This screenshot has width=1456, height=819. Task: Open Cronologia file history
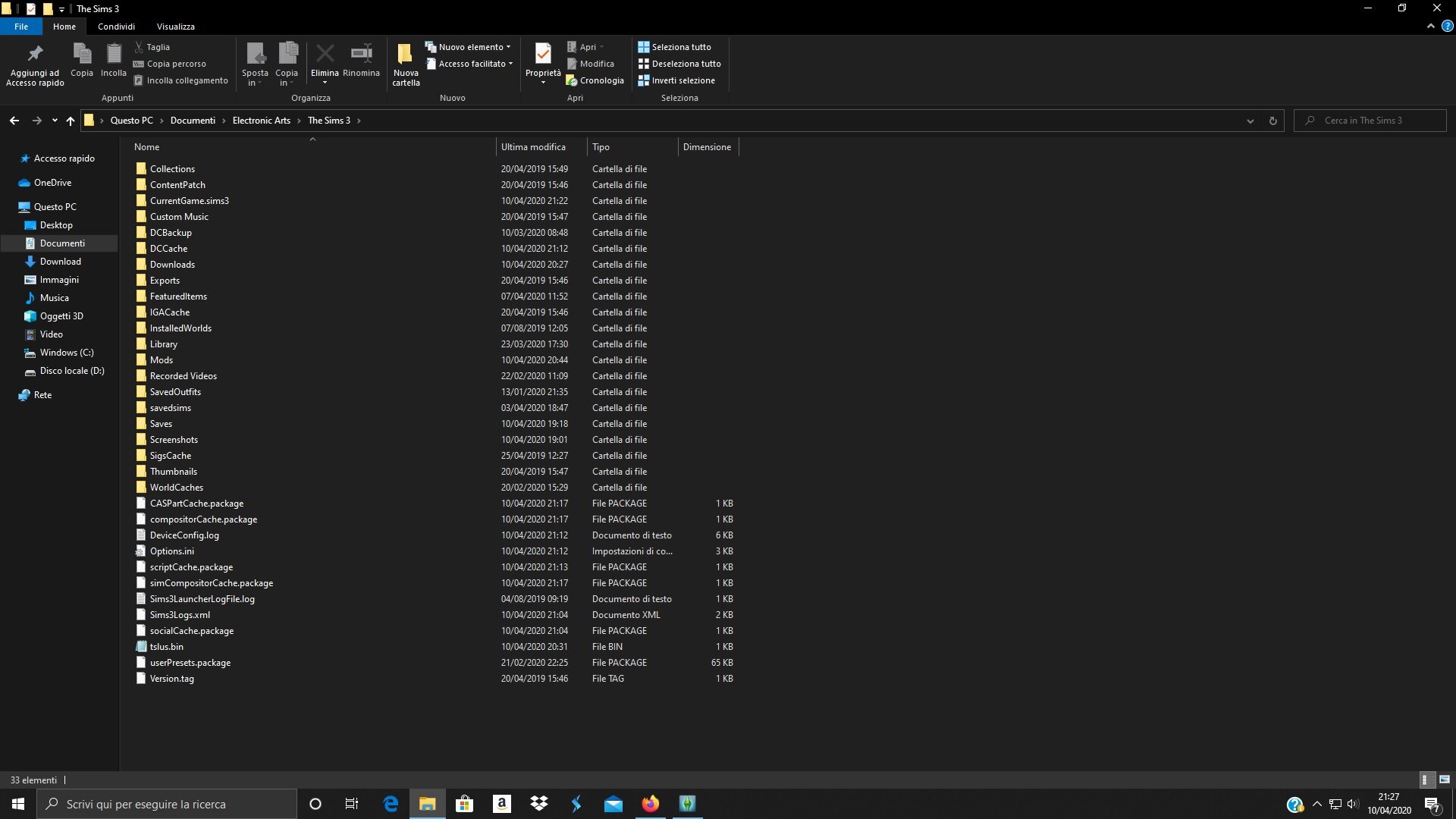595,80
